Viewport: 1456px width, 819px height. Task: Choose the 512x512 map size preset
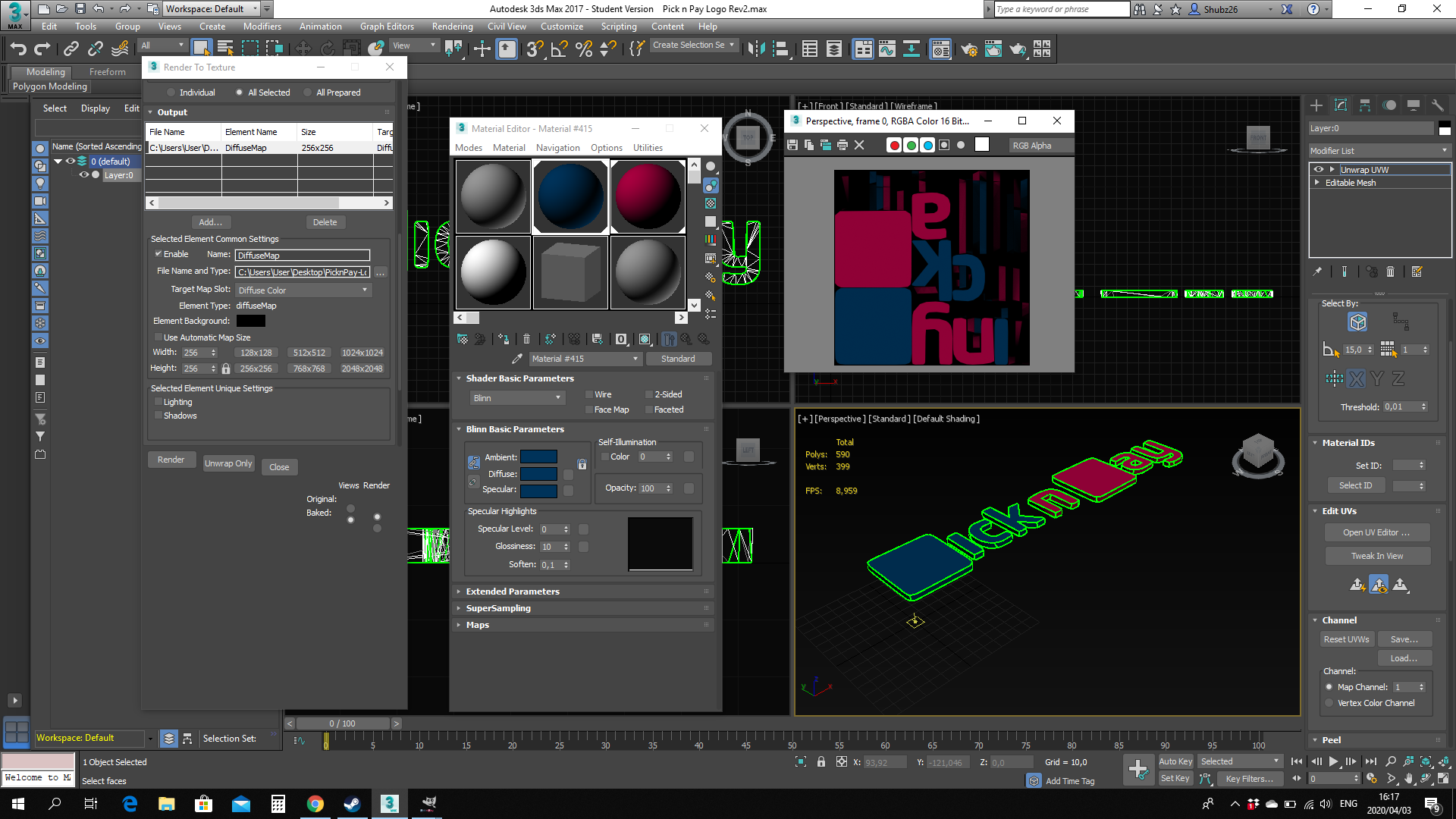pyautogui.click(x=309, y=353)
